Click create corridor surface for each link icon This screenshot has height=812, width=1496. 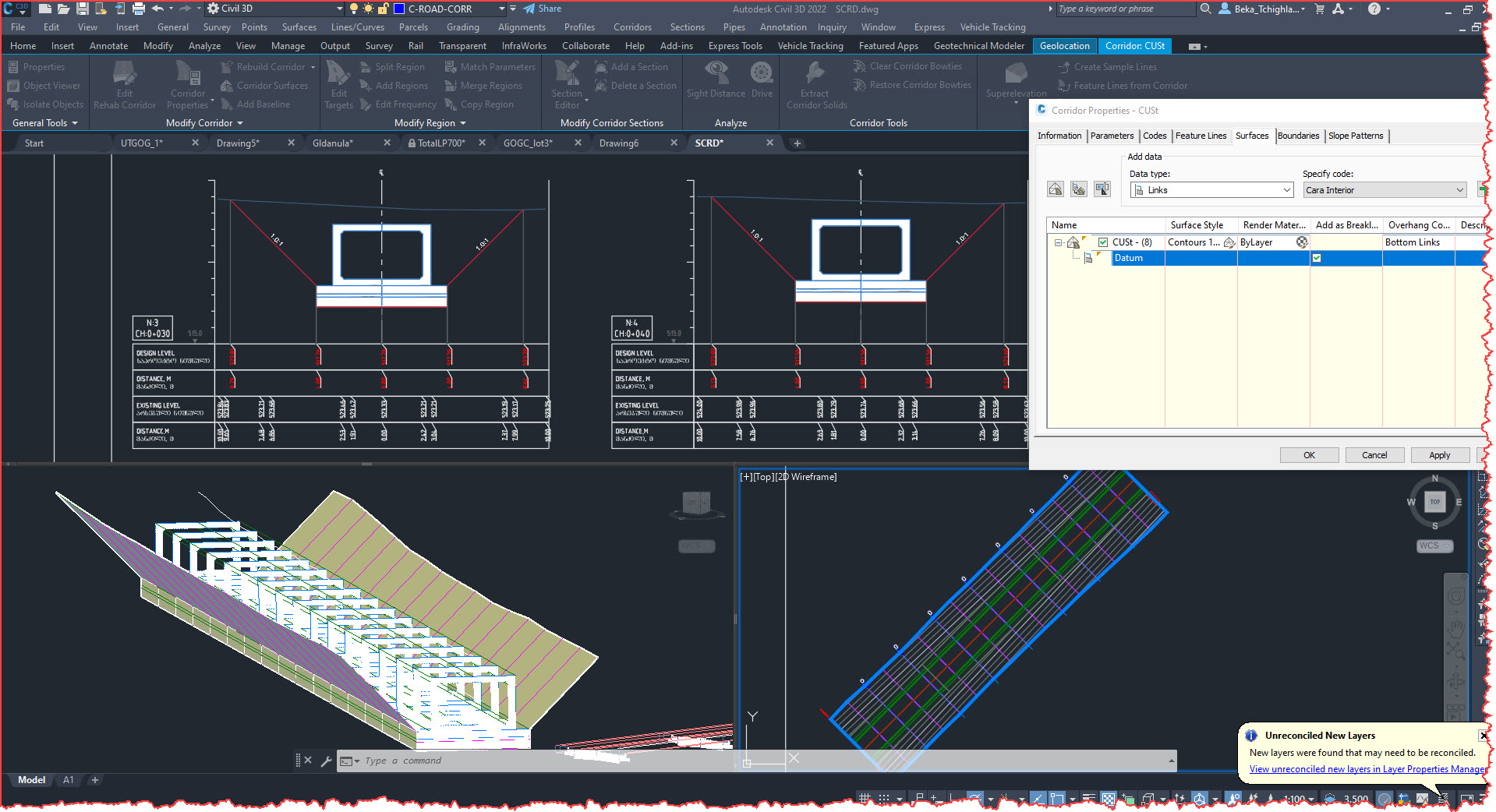pyautogui.click(x=1079, y=189)
